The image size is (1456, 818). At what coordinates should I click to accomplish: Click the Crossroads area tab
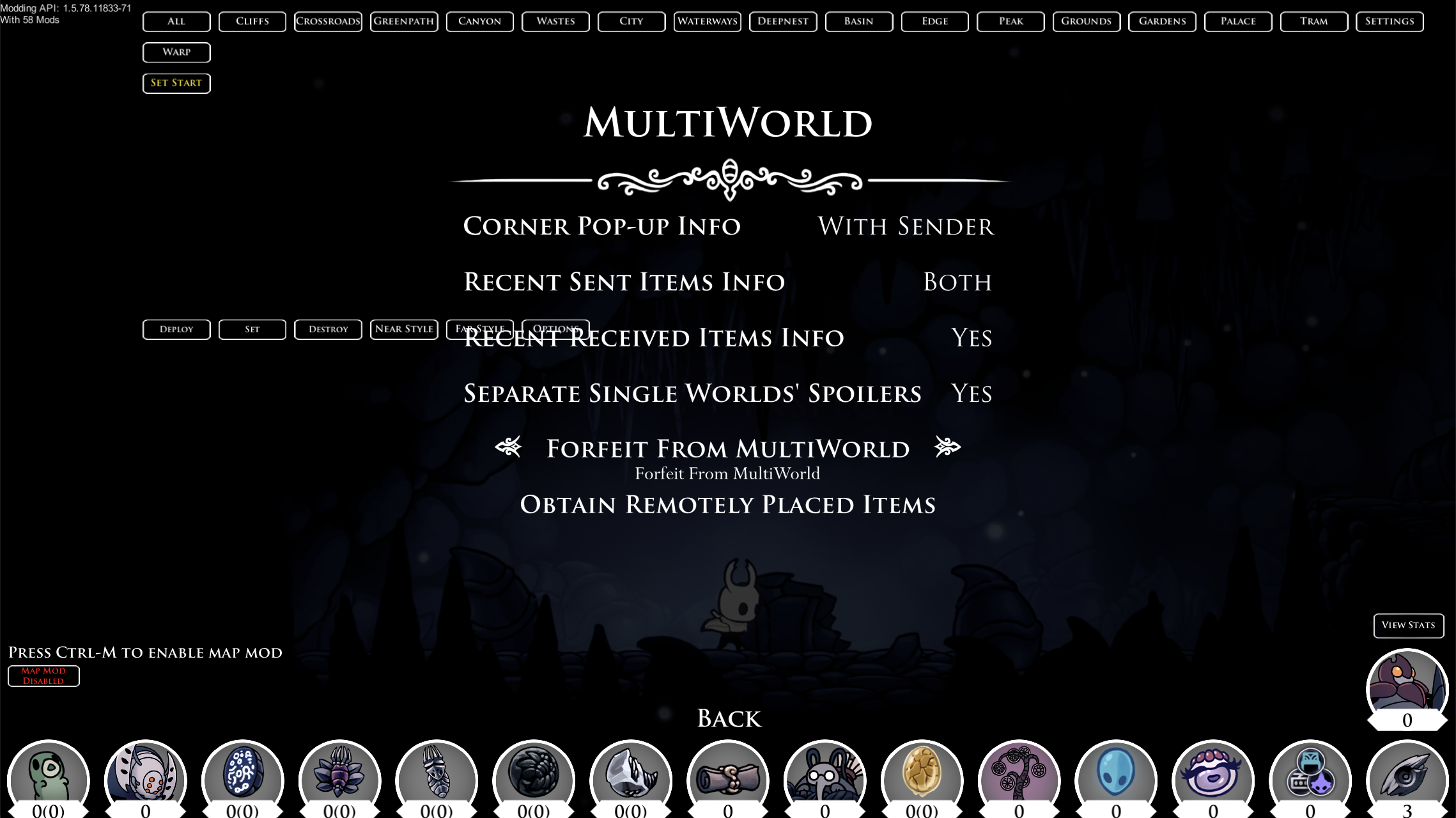(328, 21)
